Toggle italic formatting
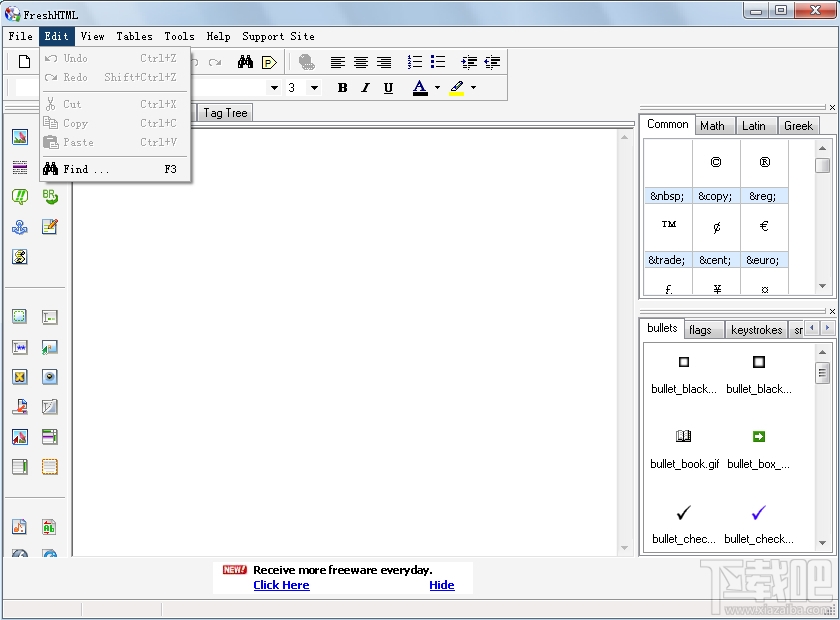This screenshot has width=840, height=620. tap(364, 88)
